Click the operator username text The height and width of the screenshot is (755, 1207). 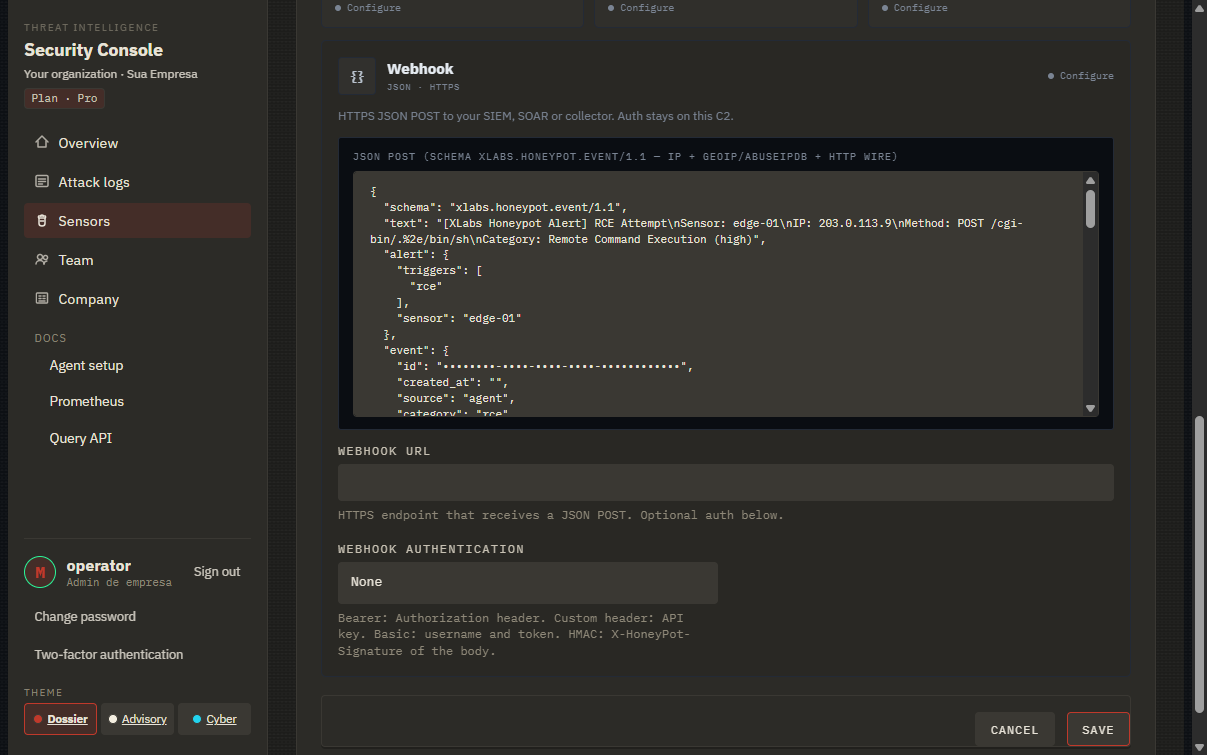(x=99, y=566)
